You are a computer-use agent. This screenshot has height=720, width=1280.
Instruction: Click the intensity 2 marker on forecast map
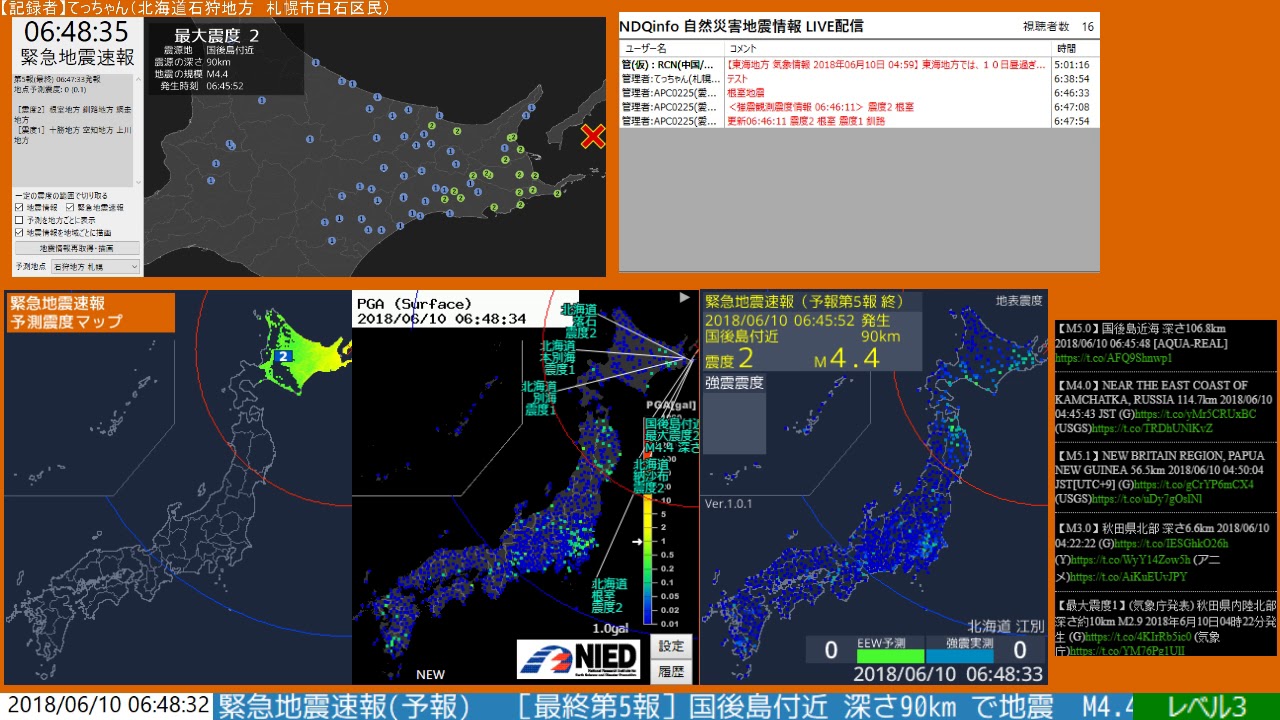click(x=284, y=355)
